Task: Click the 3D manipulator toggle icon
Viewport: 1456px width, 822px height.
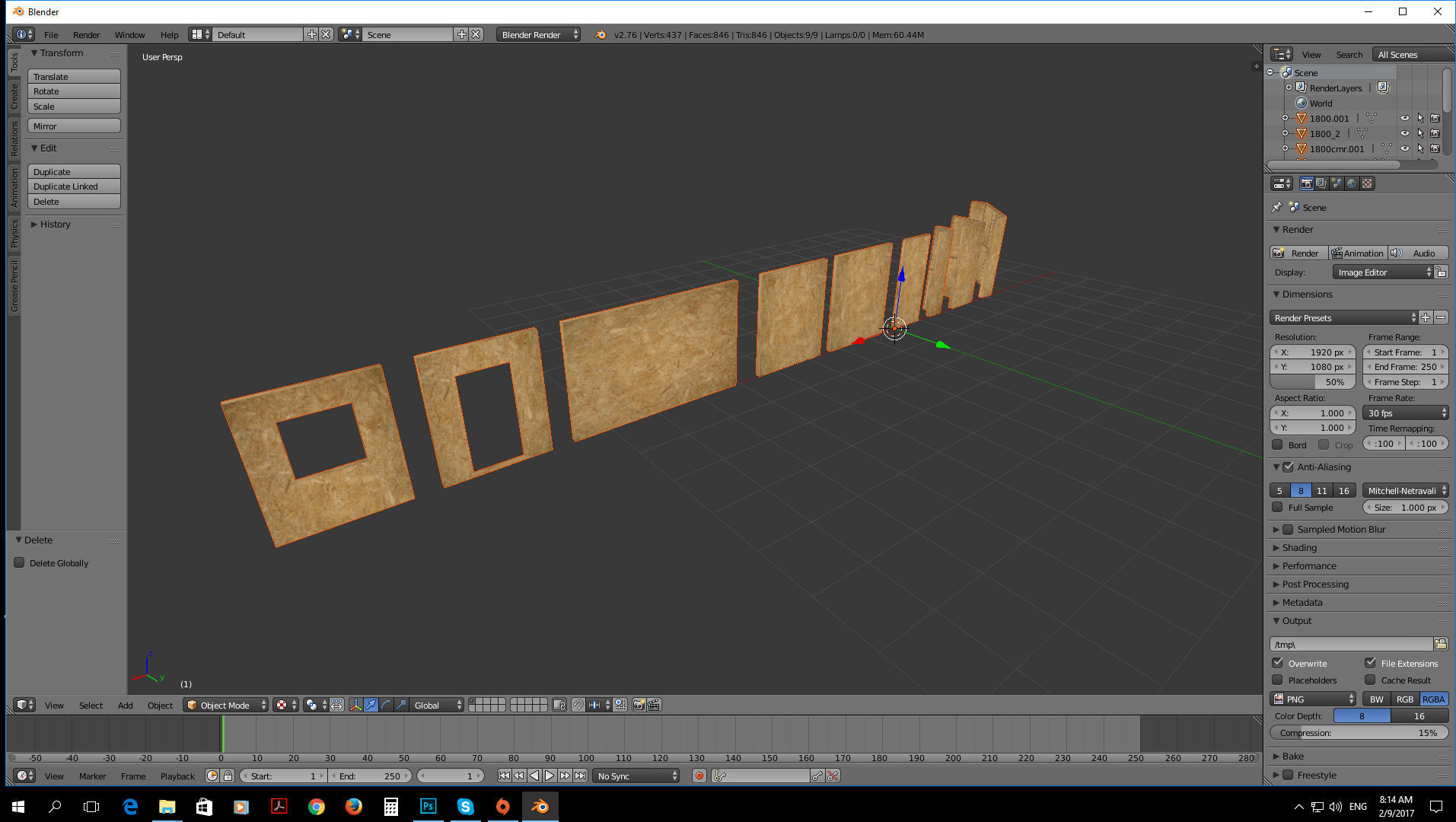Action: coord(355,706)
